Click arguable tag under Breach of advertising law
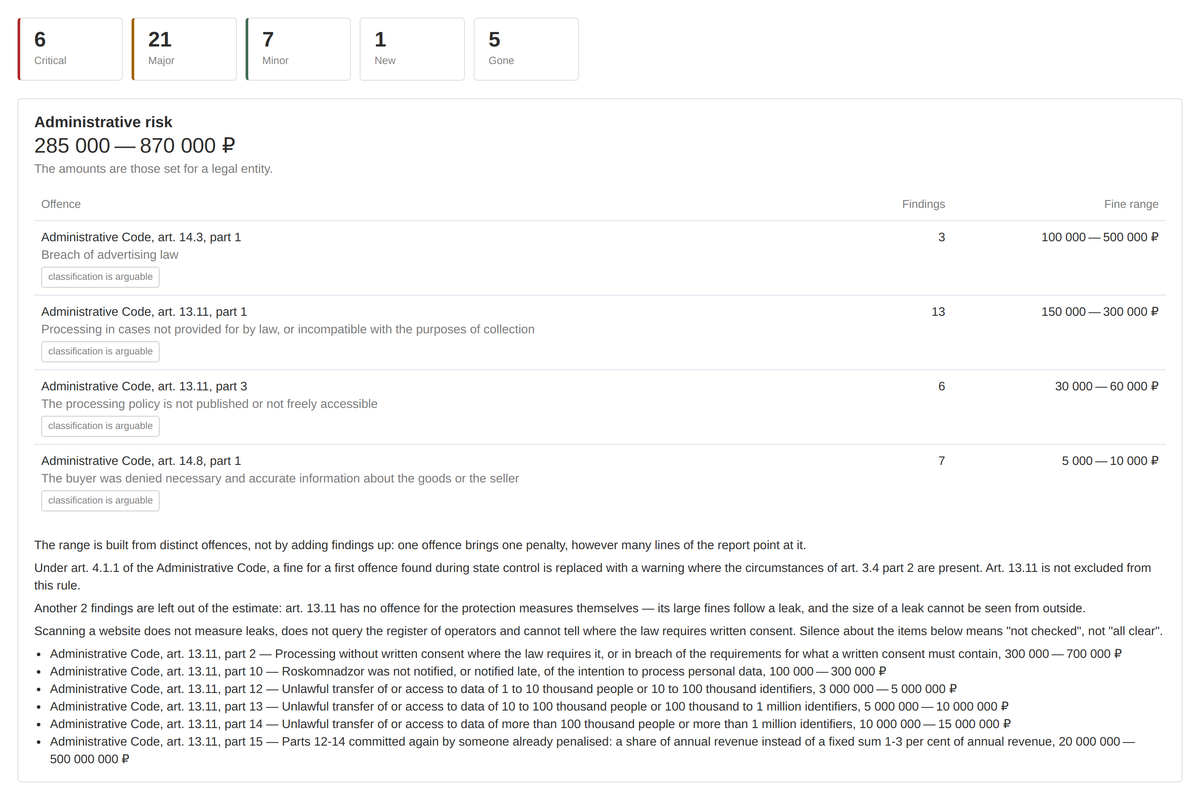 pos(100,277)
